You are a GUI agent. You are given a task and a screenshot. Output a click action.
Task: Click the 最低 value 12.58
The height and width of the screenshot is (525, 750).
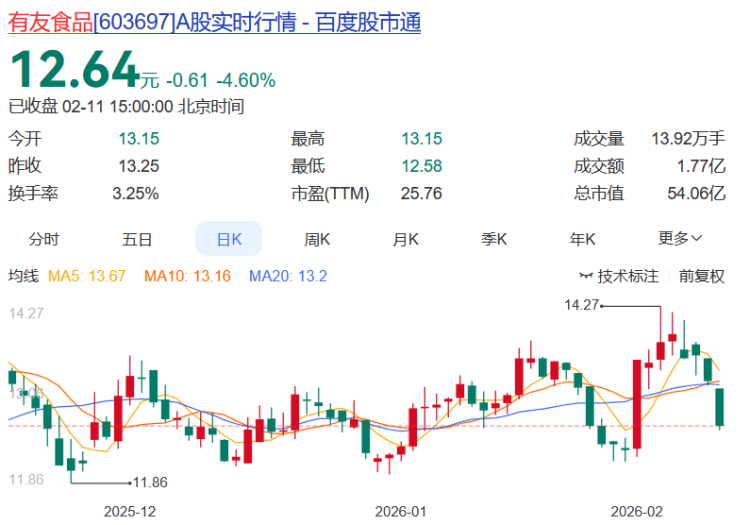421,166
